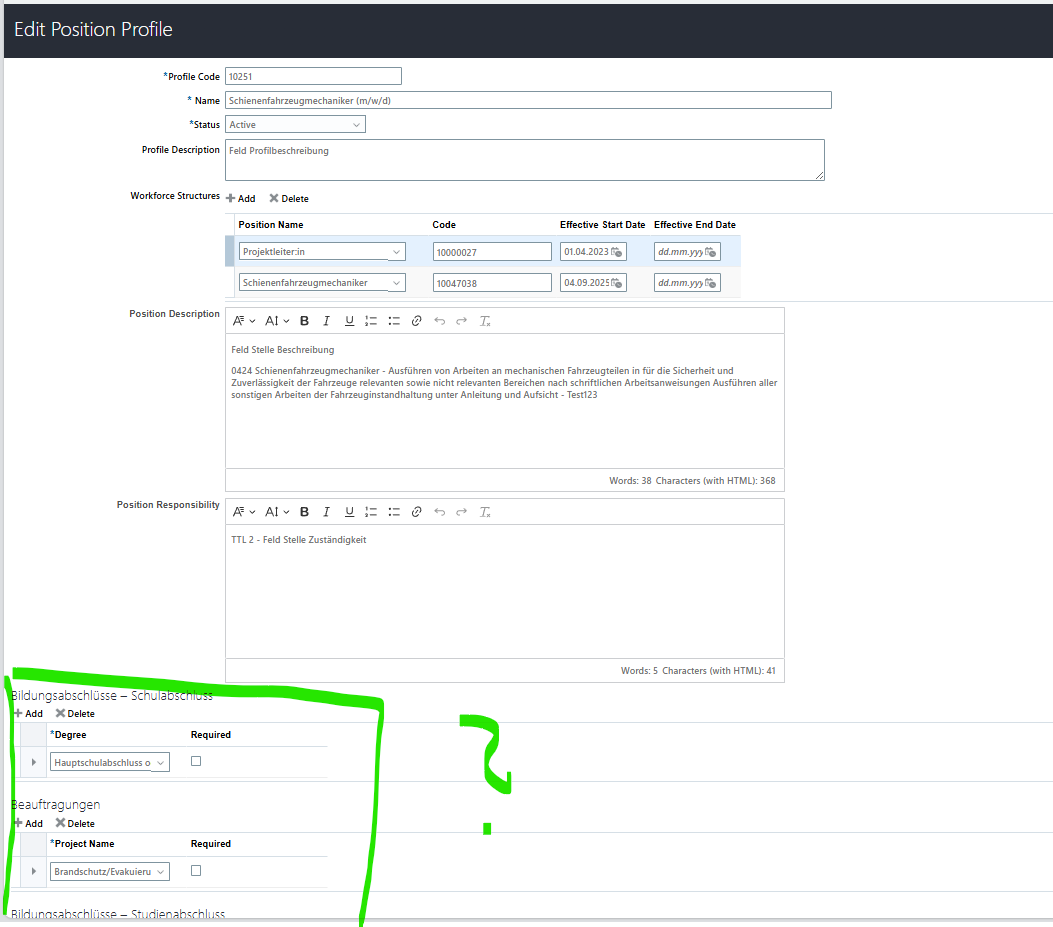Open Hauptschulabschluss degree dropdown

pos(110,762)
